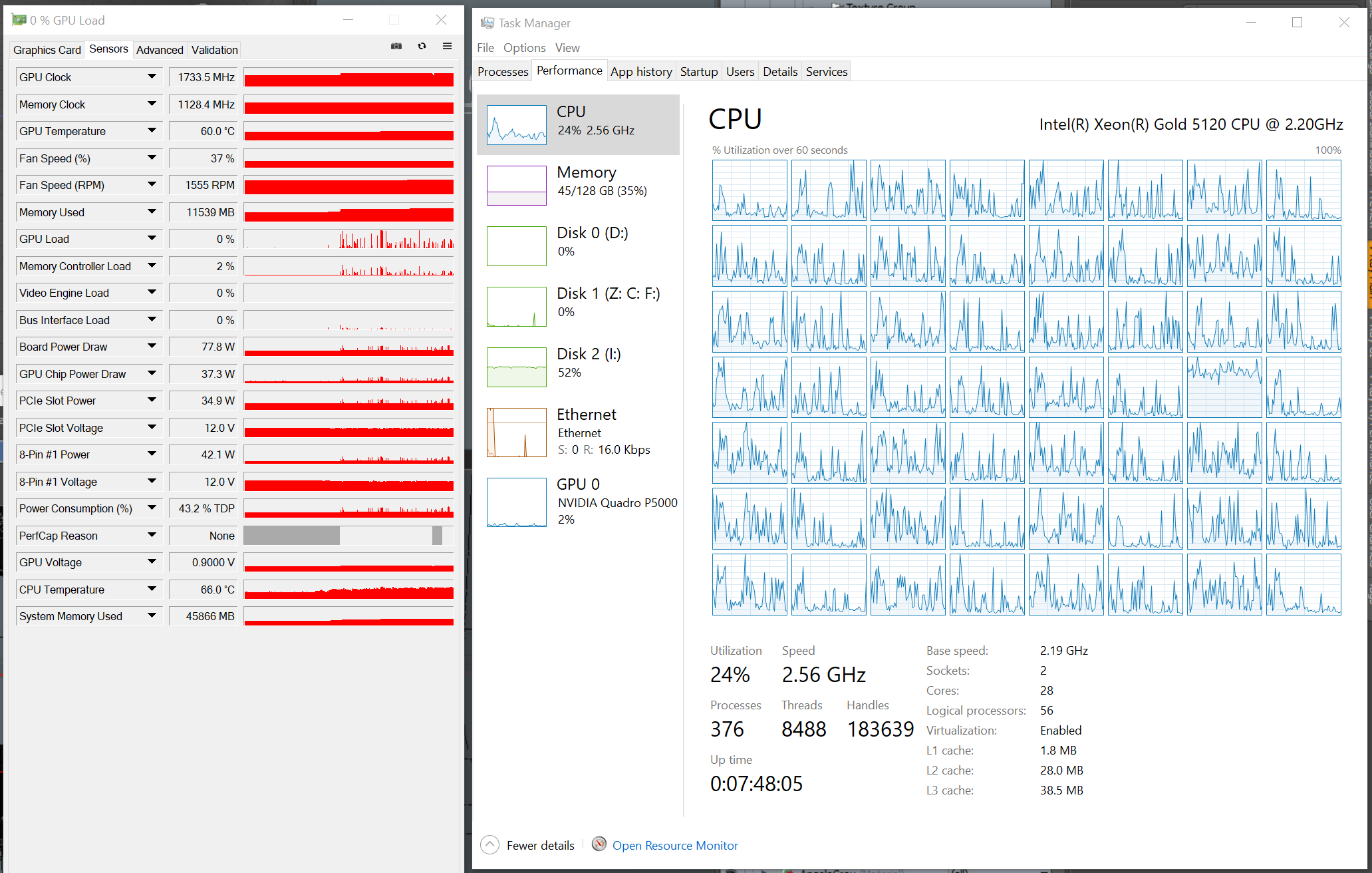Open the System Memory Used dropdown
This screenshot has height=873, width=1372.
152,616
